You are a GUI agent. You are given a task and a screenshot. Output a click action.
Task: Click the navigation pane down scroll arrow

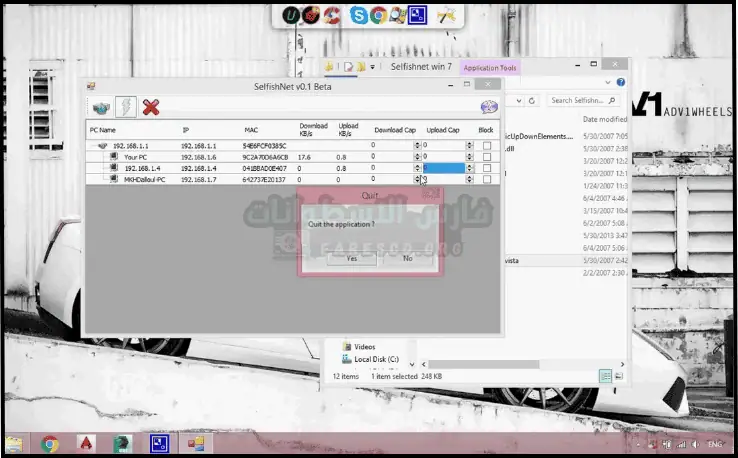tap(412, 364)
